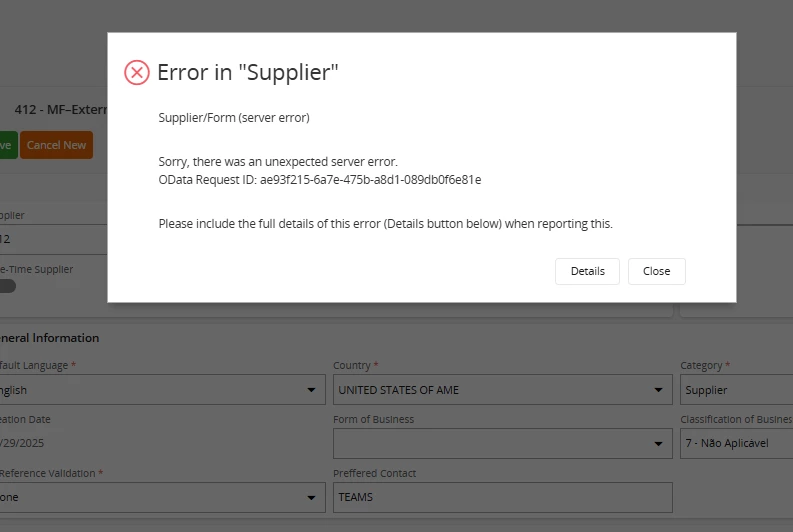This screenshot has height=532, width=793.
Task: Open the Country dropdown
Action: [x=503, y=390]
